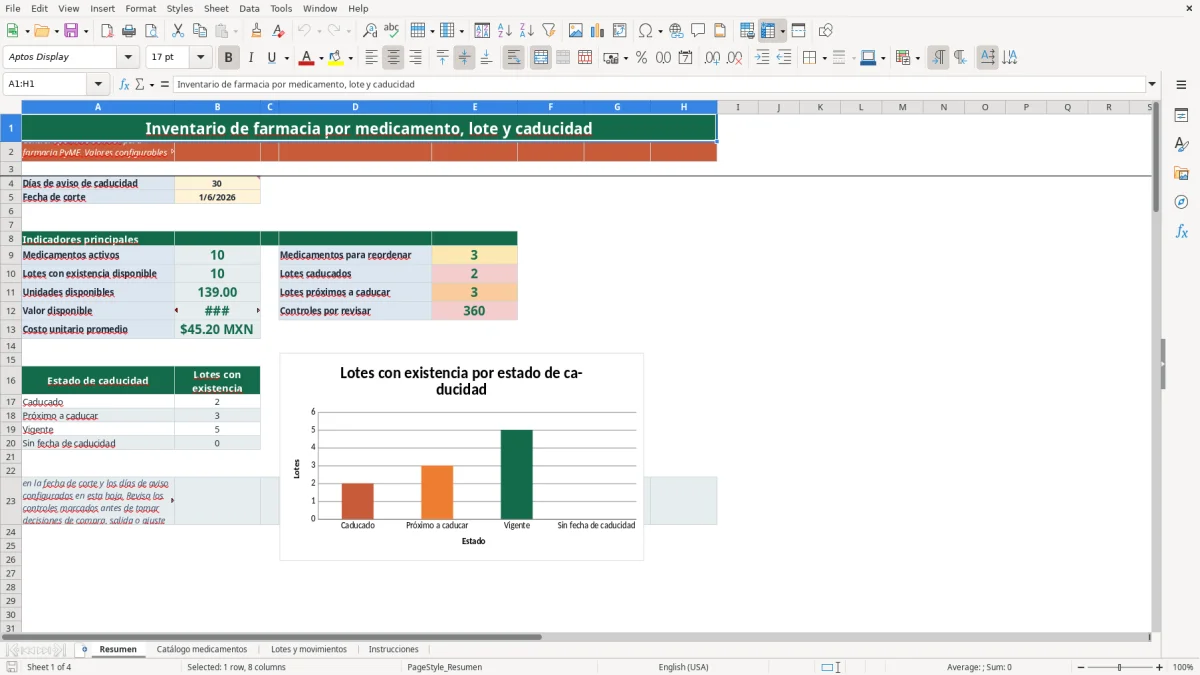Open Conditional Formatting dropdown arrow

tap(917, 58)
